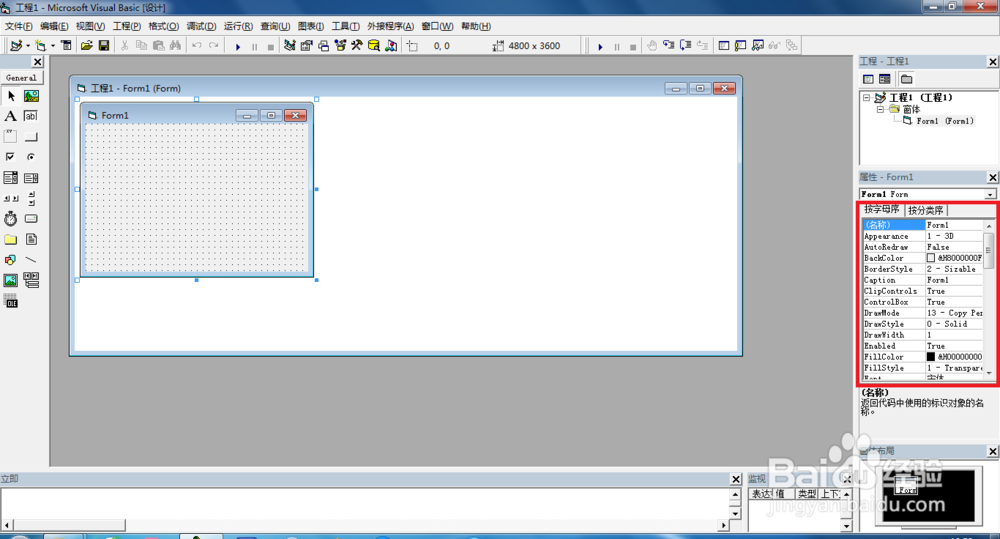Screen dimensions: 1000x539
Task: Select the ListBox control tool
Action: click(x=31, y=178)
